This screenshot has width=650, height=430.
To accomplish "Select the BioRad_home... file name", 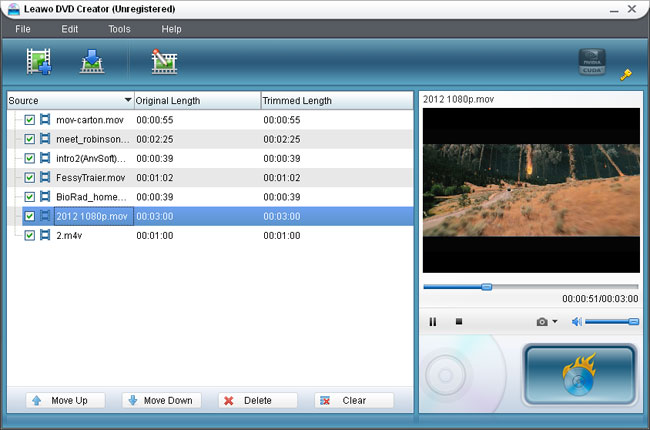I will pyautogui.click(x=91, y=197).
